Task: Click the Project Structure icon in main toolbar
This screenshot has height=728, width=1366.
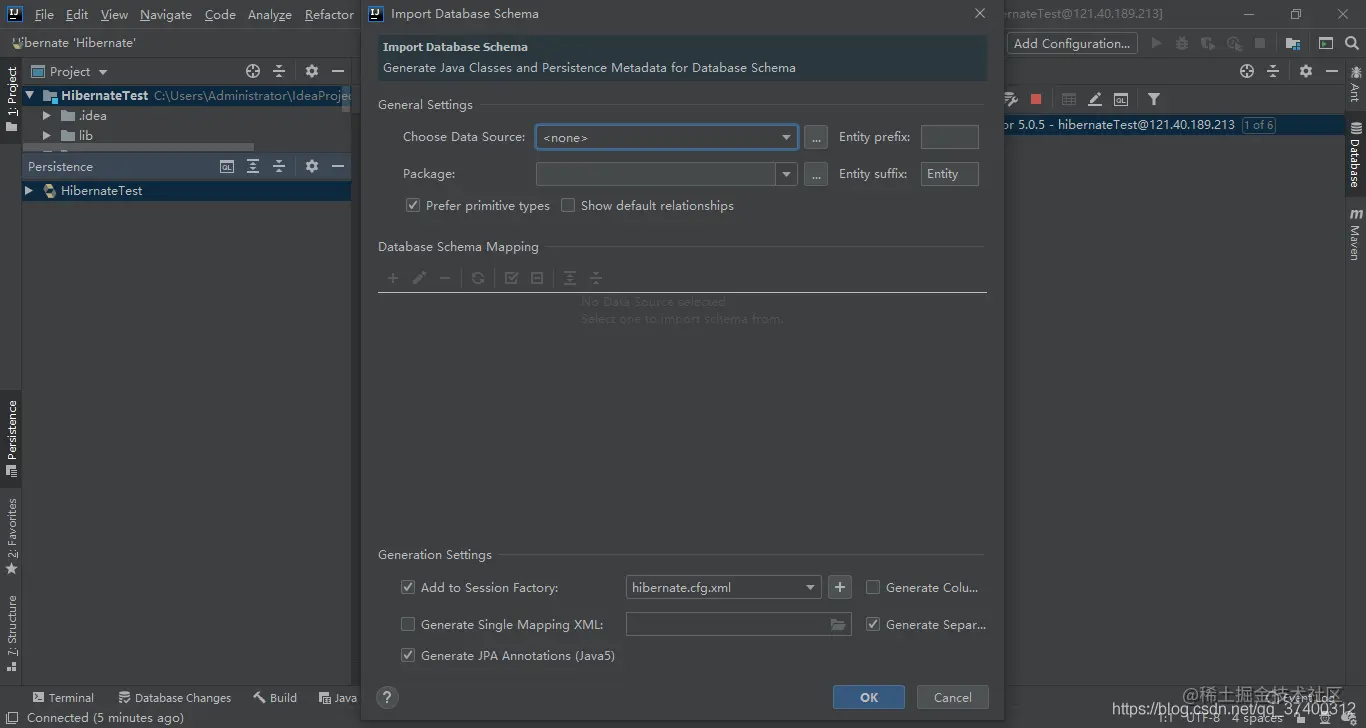Action: (x=1293, y=43)
